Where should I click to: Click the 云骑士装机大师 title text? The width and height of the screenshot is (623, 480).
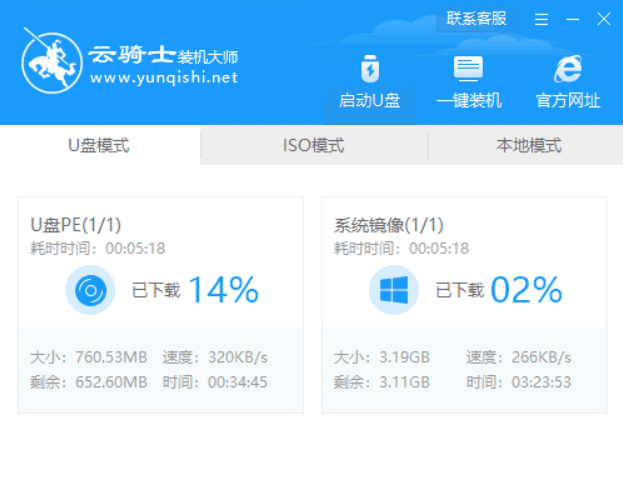click(x=163, y=55)
